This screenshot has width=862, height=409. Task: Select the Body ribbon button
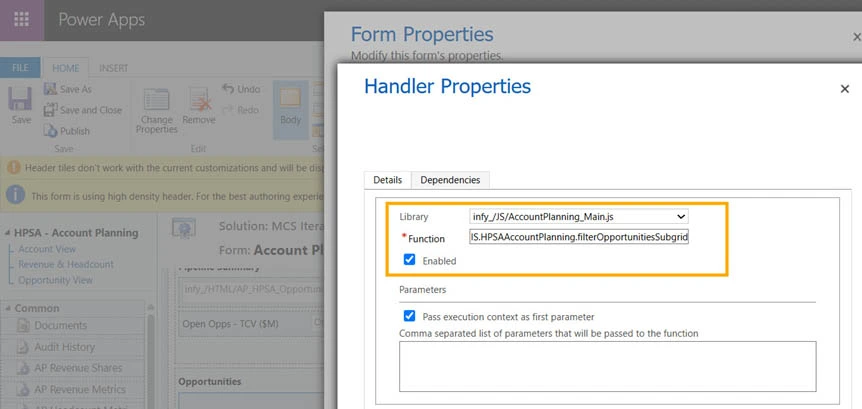(290, 109)
